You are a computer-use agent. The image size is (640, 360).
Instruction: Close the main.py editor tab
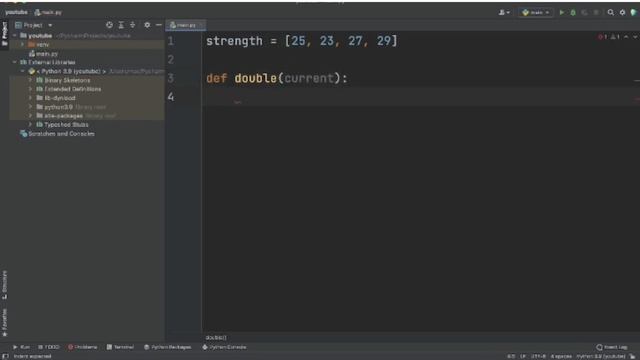point(202,25)
